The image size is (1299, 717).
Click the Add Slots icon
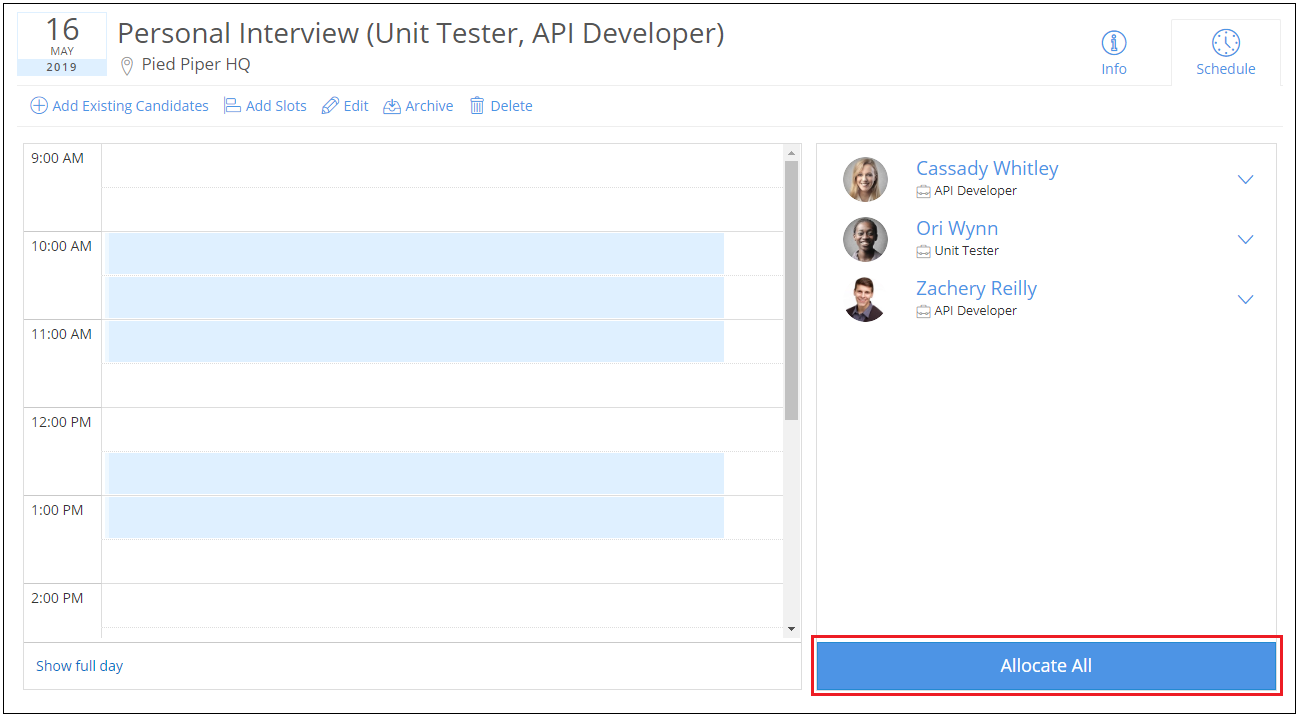tap(232, 106)
